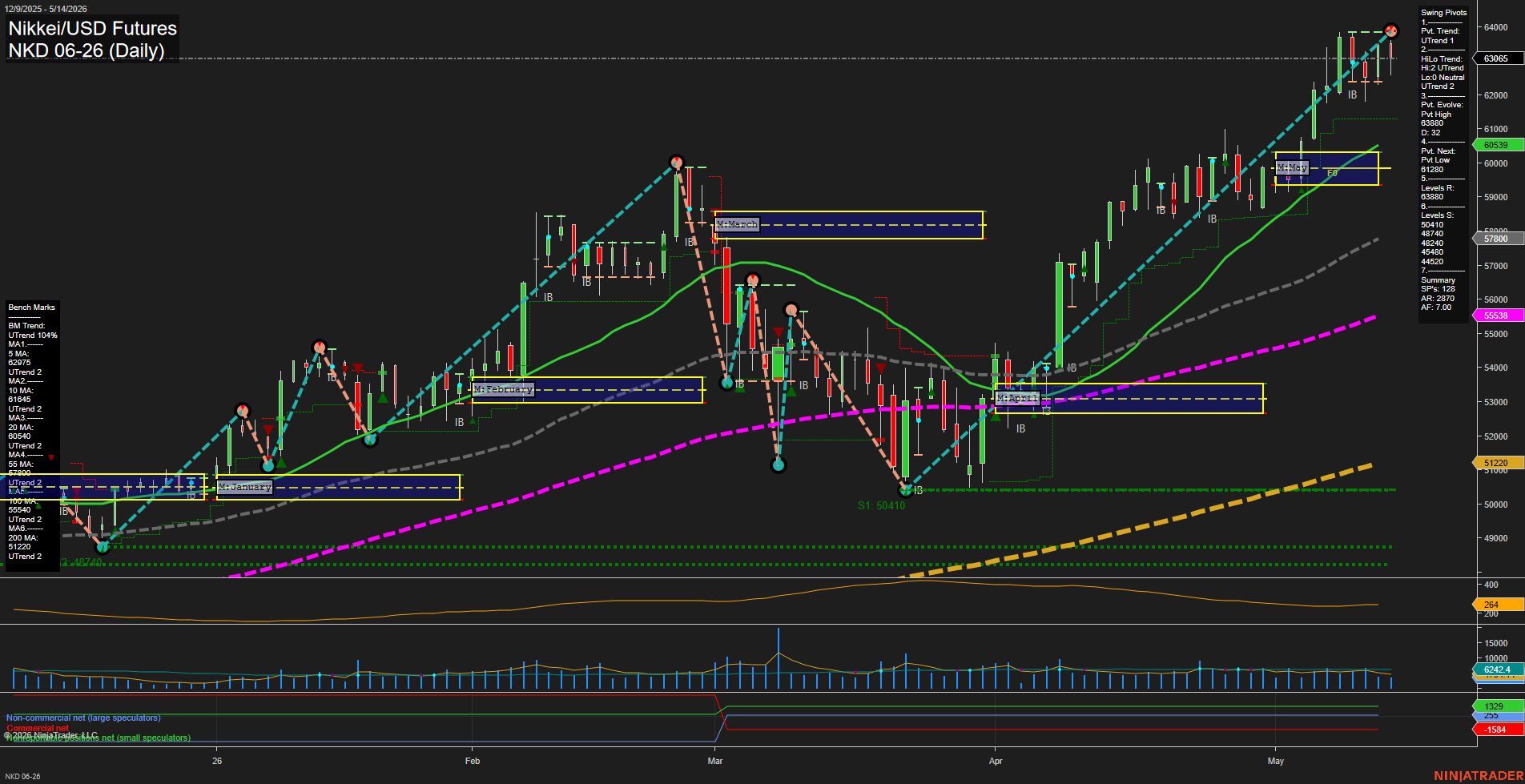Click the 10 MA: 61645 entry
Image resolution: width=1525 pixels, height=784 pixels.
tap(20, 395)
